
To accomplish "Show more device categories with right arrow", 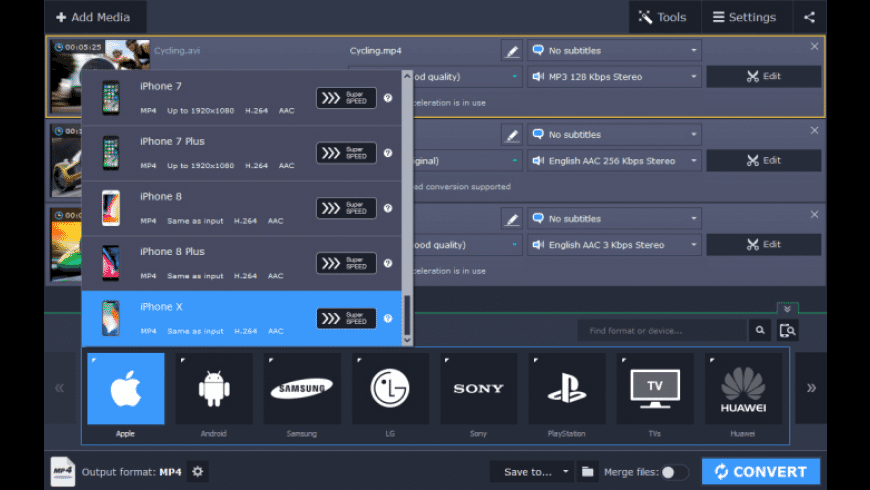I will (x=811, y=388).
